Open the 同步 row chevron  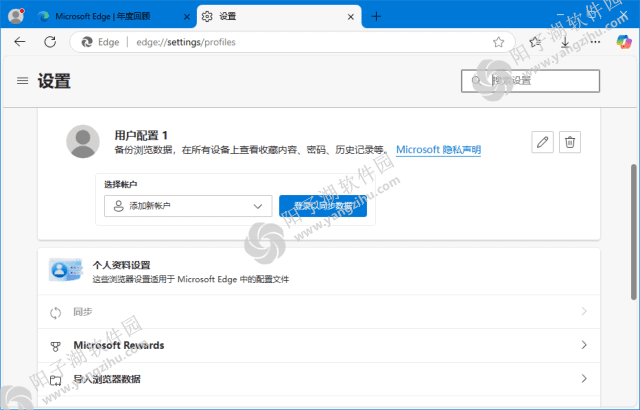[584, 312]
